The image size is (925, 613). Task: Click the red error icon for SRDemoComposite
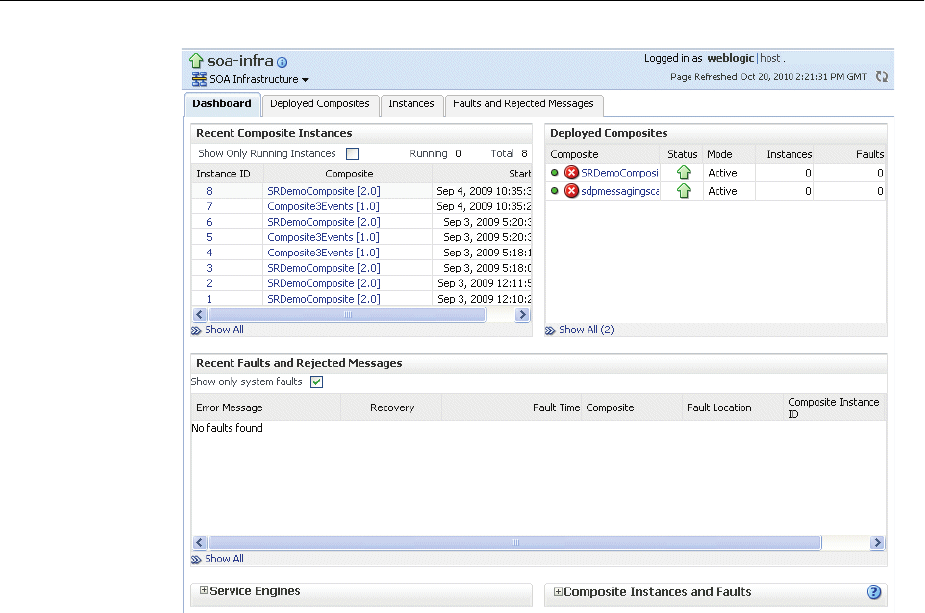[x=571, y=173]
